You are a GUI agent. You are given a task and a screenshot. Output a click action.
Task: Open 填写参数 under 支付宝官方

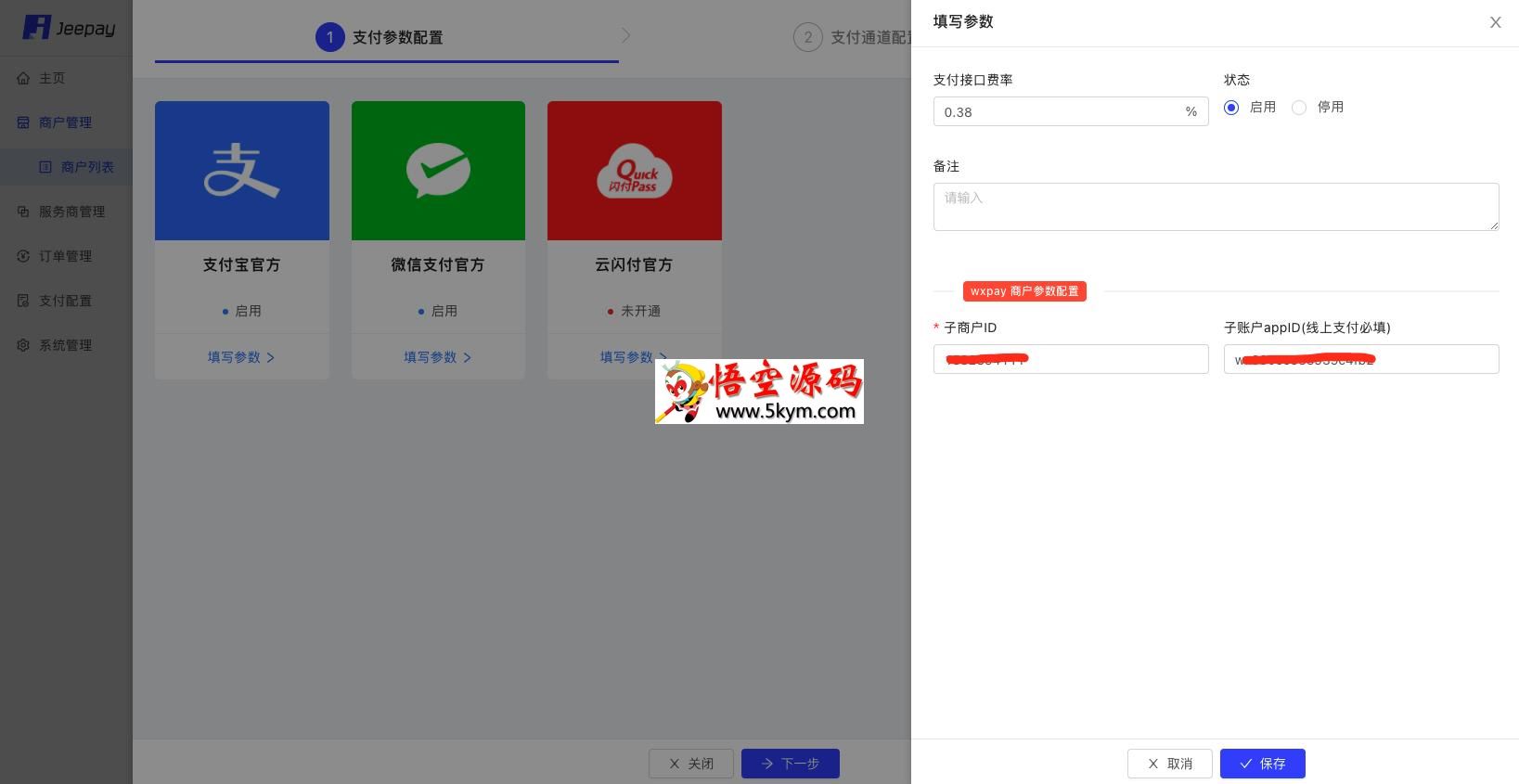[x=241, y=357]
